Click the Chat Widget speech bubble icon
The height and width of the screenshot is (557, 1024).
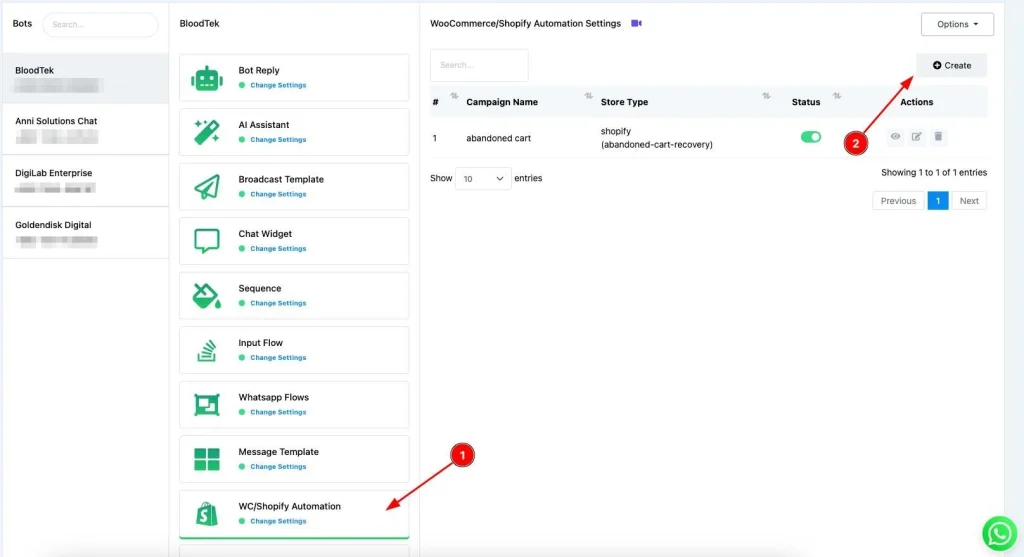206,241
